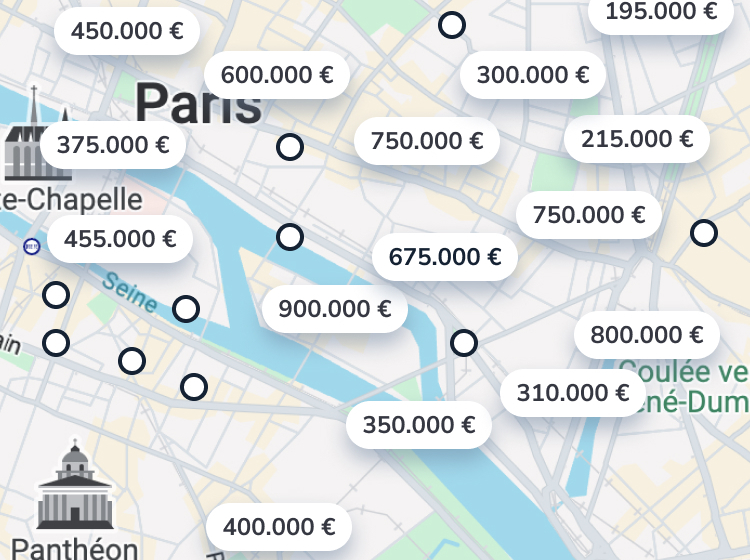Open the 300.000 € price bubble
This screenshot has height=560, width=750.
(x=533, y=75)
